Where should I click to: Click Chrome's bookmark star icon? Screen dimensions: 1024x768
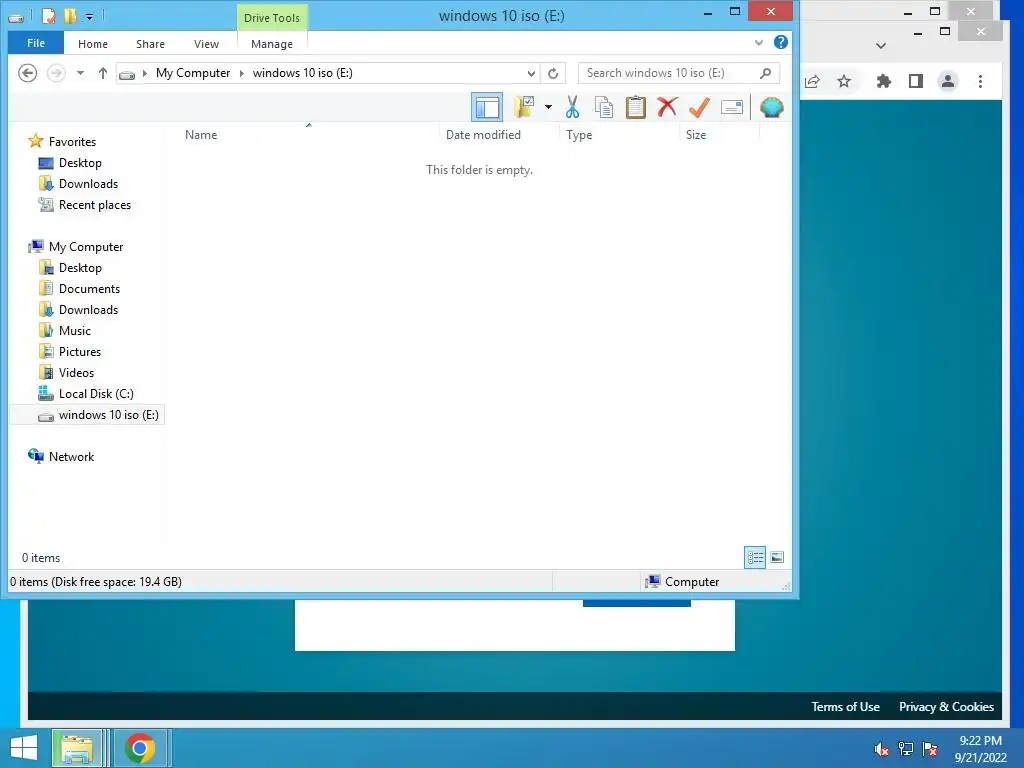click(x=844, y=81)
